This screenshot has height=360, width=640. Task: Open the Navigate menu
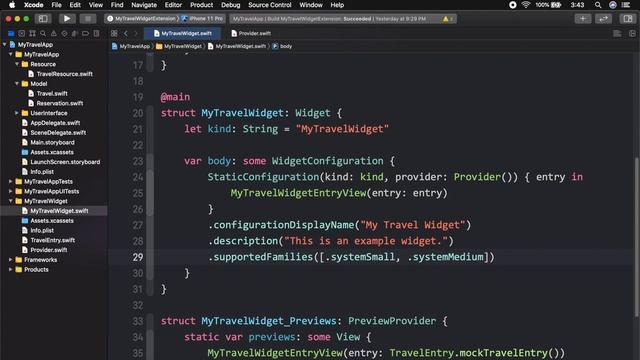pos(144,5)
